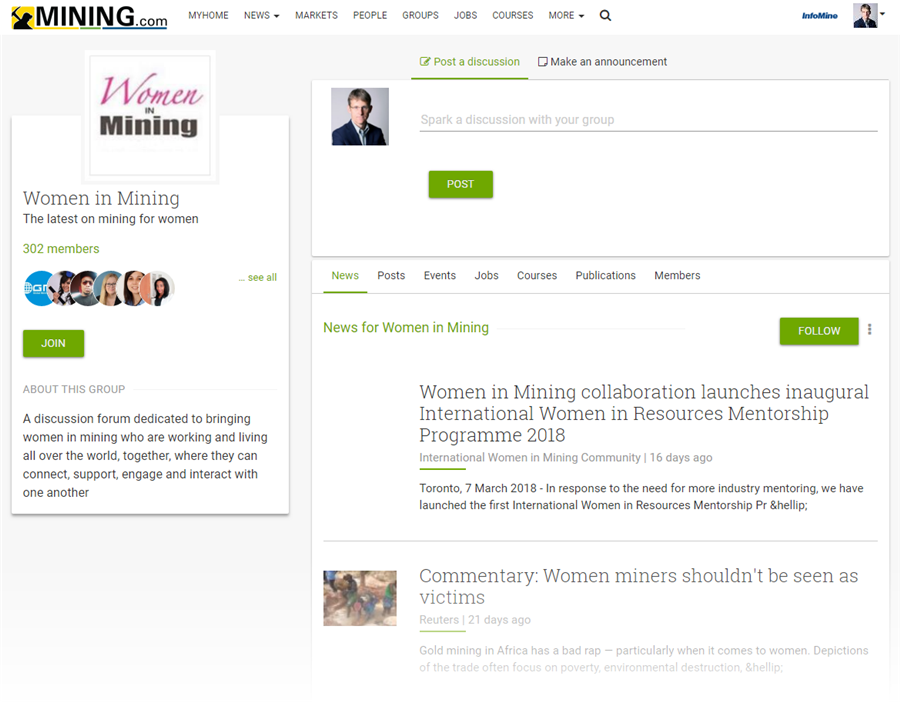Expand the NEWS dropdown in navbar

[x=261, y=16]
